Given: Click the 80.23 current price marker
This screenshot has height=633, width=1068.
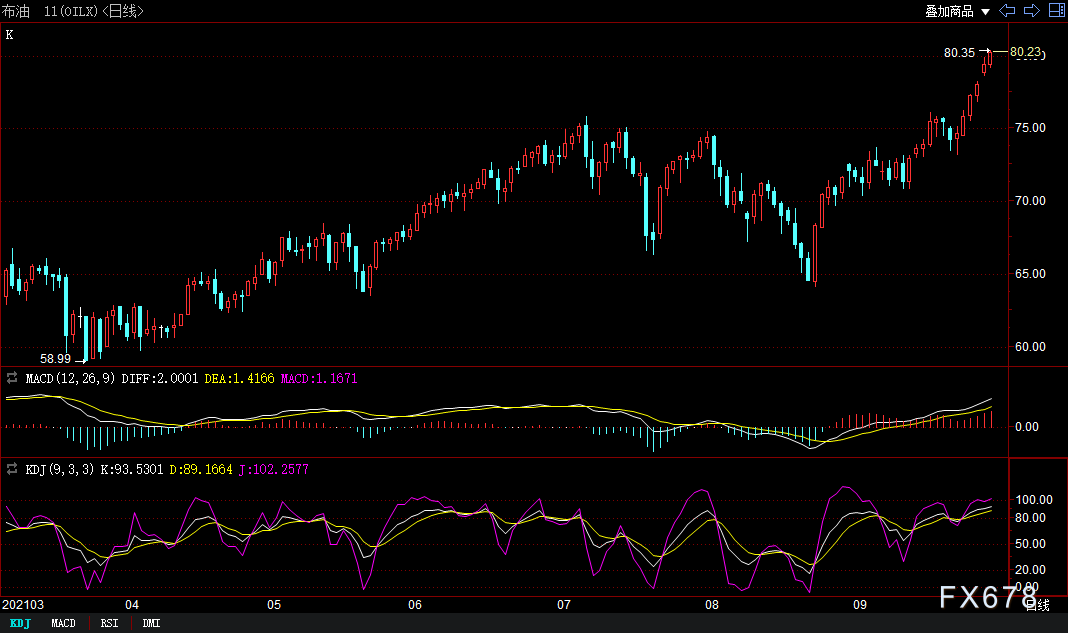Looking at the screenshot, I should [1026, 52].
